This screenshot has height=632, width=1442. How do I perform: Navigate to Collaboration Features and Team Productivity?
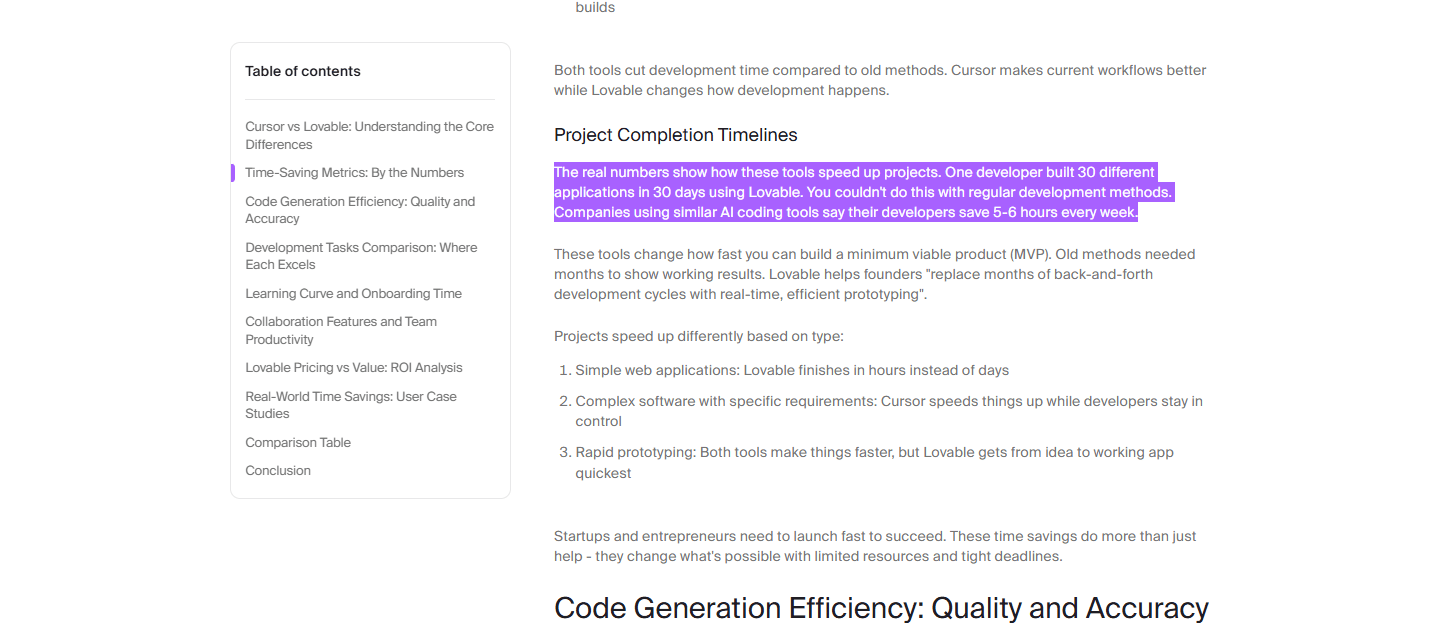coord(341,330)
